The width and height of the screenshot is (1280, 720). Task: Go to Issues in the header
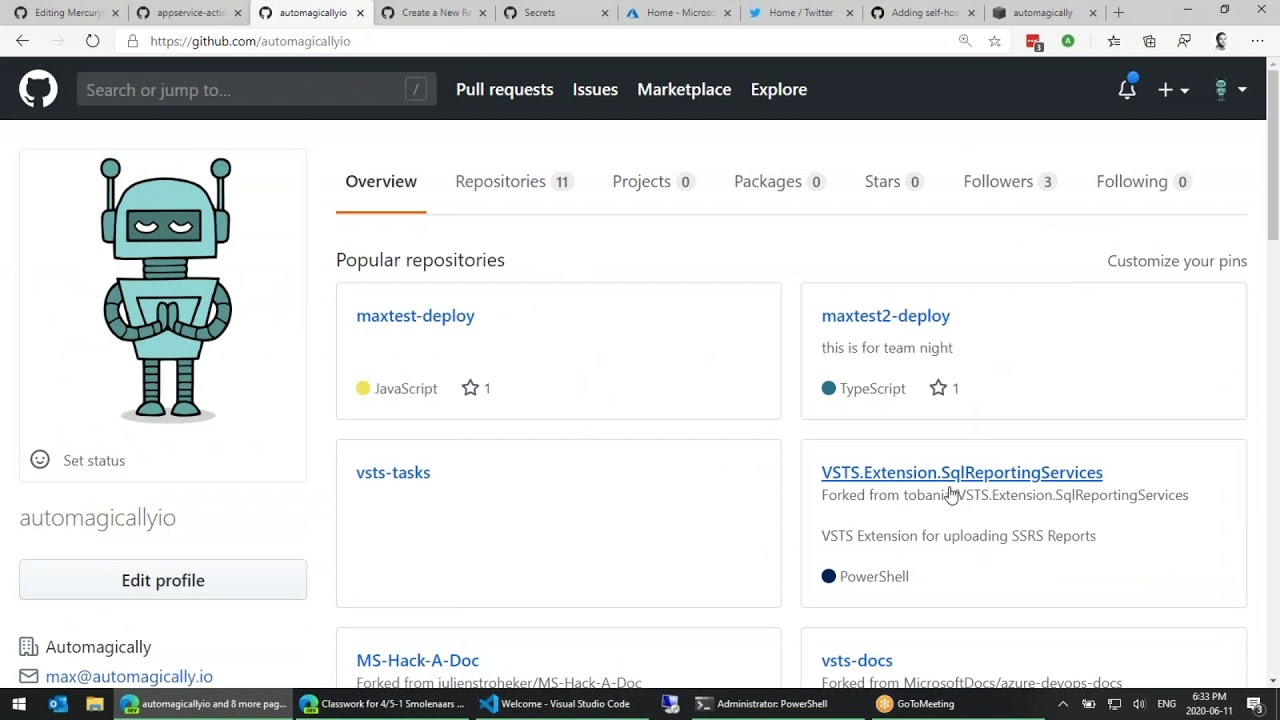[x=595, y=90]
